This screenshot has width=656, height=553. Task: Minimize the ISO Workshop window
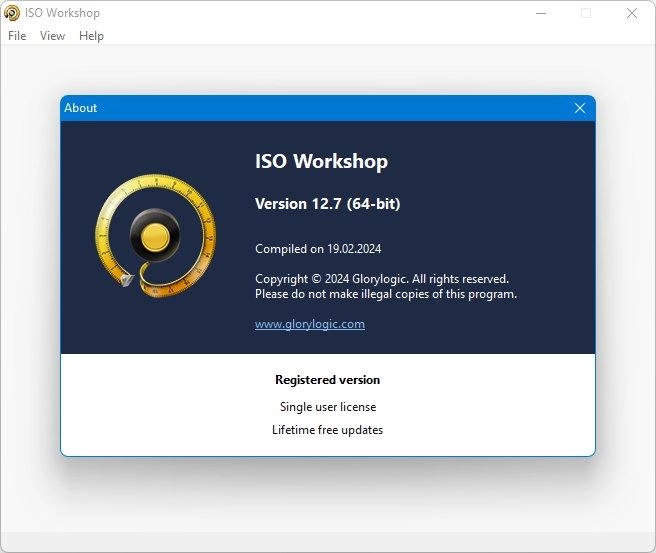point(541,13)
